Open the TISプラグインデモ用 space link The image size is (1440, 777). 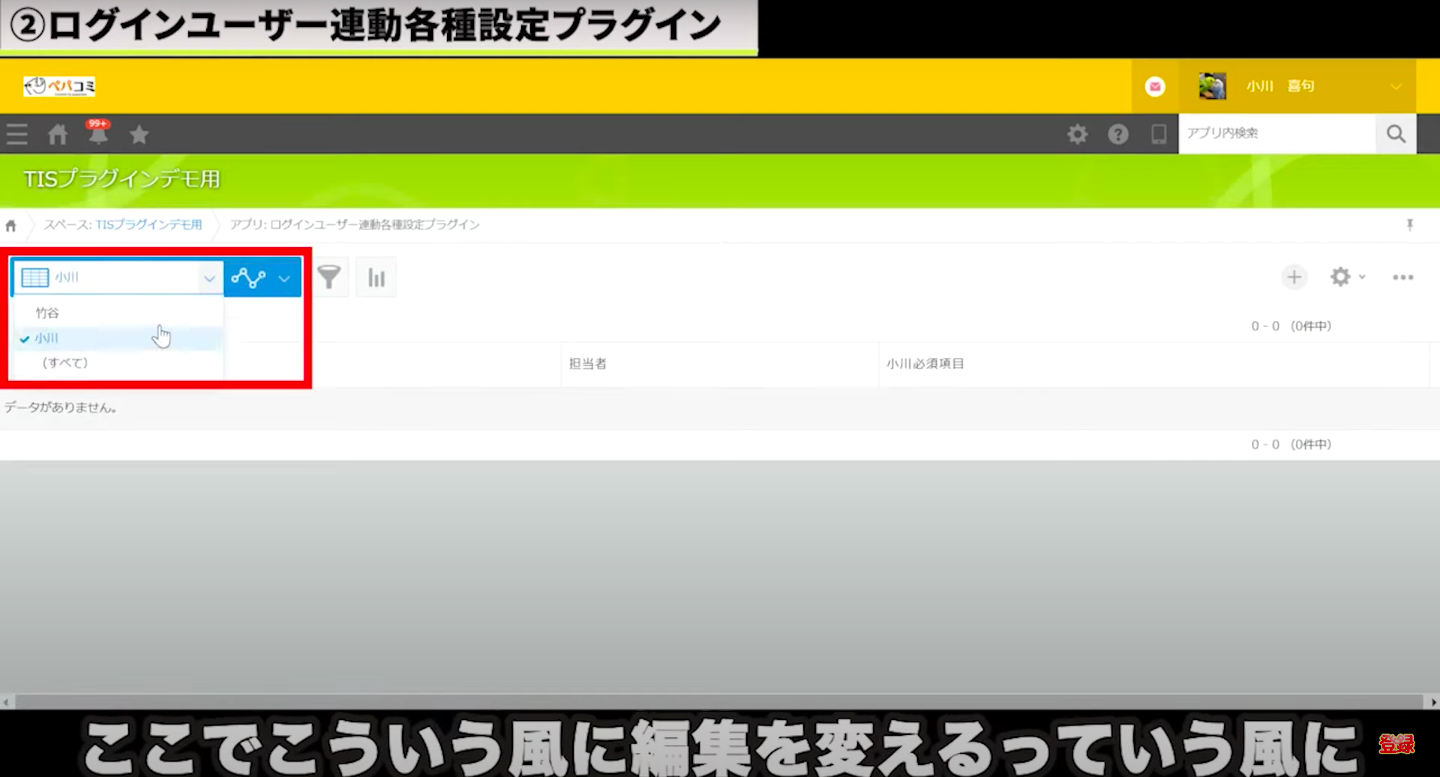click(x=148, y=225)
